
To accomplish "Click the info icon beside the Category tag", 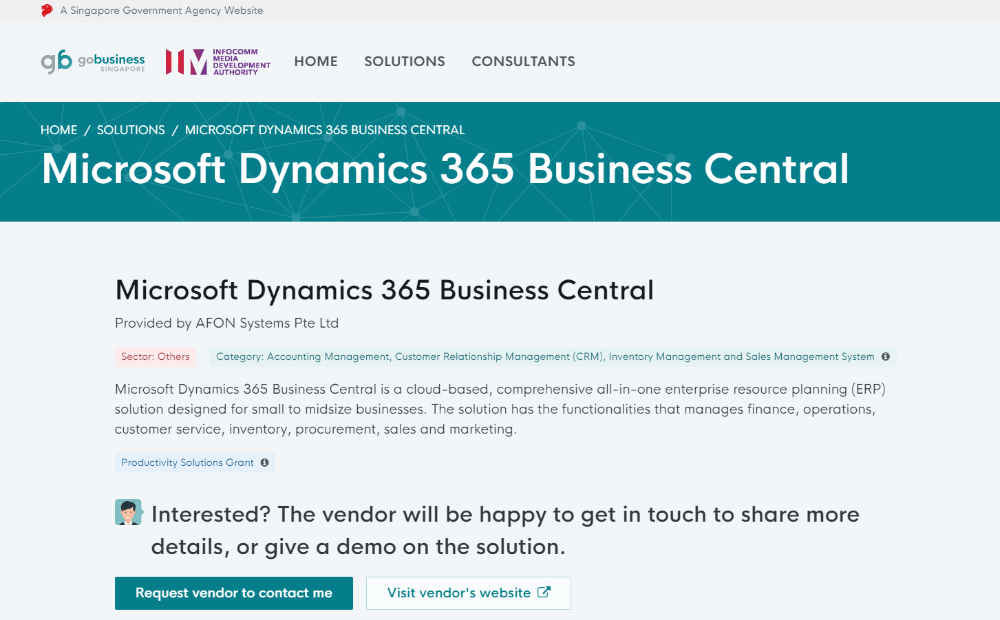I will pos(885,357).
